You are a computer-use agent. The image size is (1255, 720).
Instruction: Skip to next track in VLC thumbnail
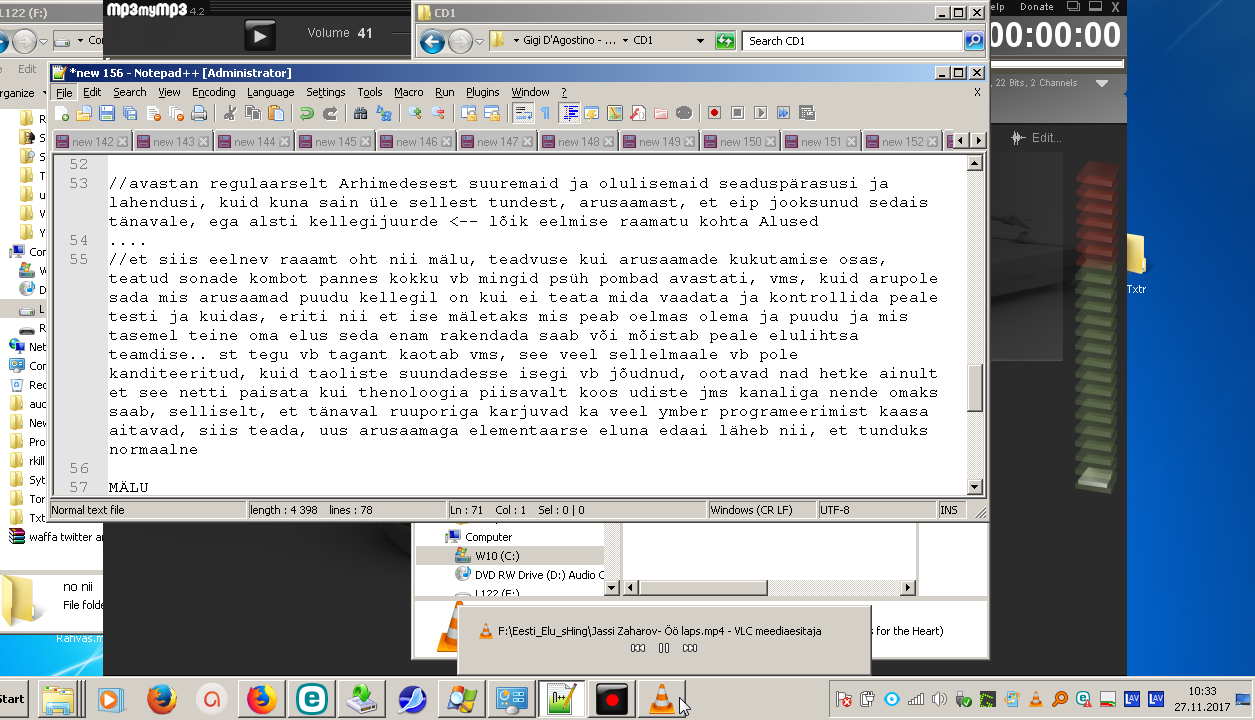pos(689,648)
